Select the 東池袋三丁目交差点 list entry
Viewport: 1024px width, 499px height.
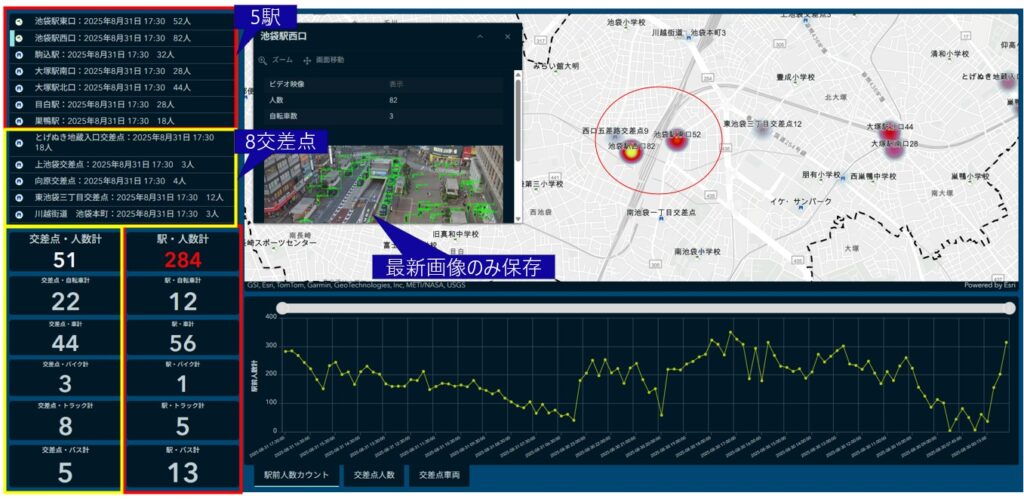[120, 197]
